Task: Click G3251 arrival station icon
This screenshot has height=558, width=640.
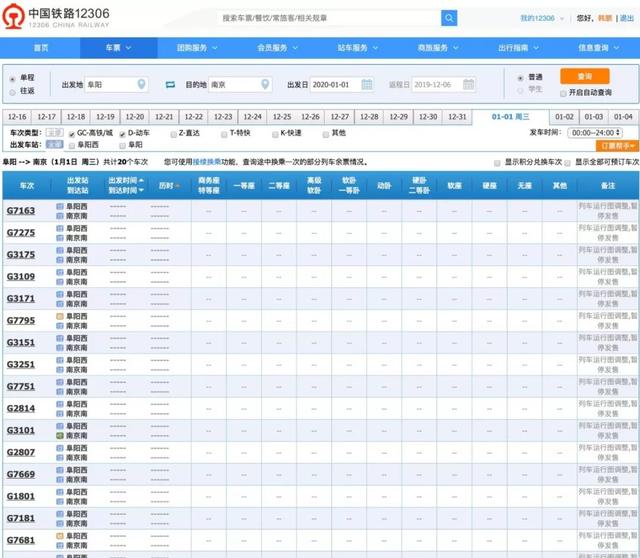Action: 60,369
